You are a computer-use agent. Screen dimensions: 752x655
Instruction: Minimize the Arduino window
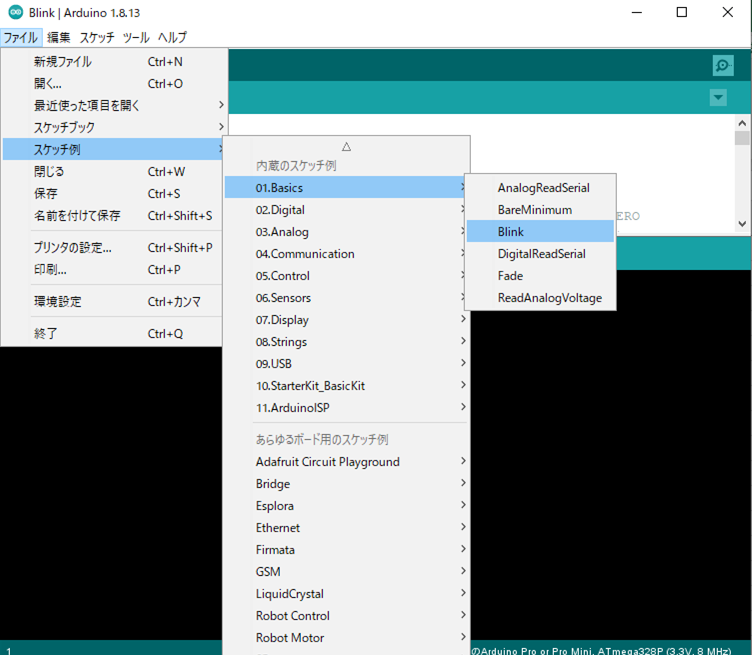636,12
